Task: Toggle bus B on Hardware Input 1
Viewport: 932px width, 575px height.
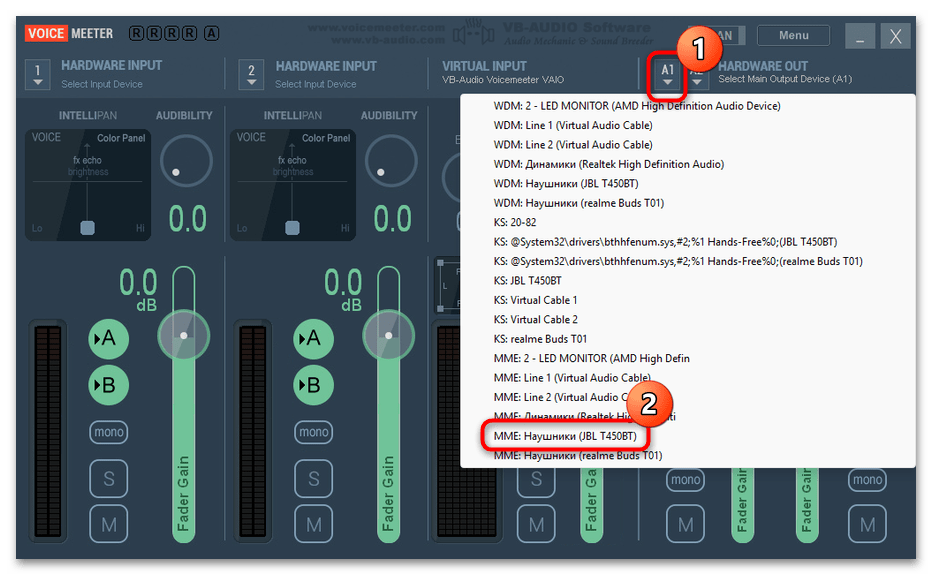Action: point(108,385)
